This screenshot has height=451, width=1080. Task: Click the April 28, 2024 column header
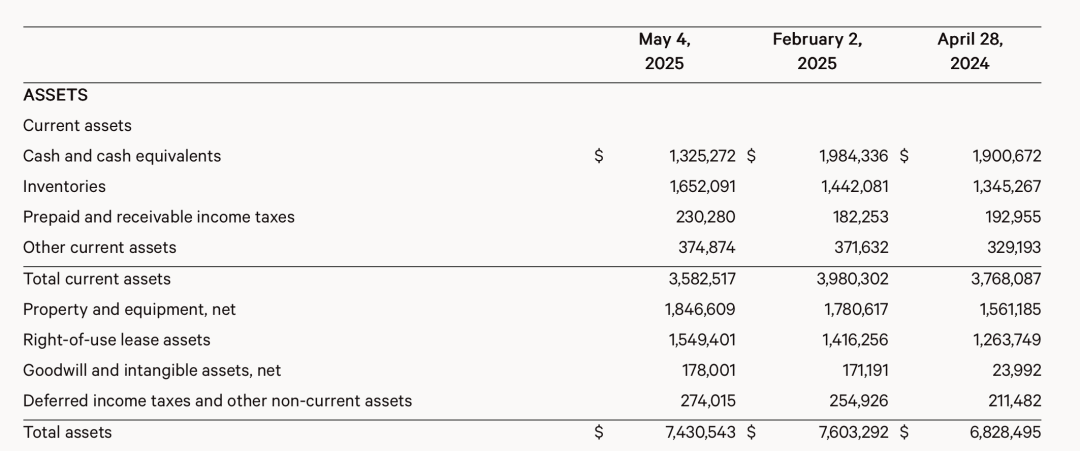pyautogui.click(x=969, y=52)
